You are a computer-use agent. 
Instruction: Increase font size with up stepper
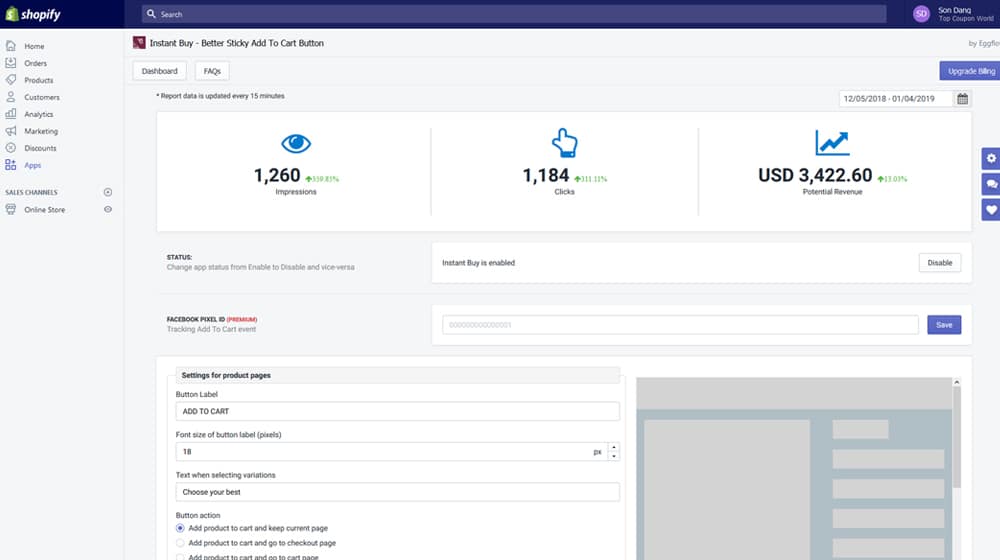point(614,447)
